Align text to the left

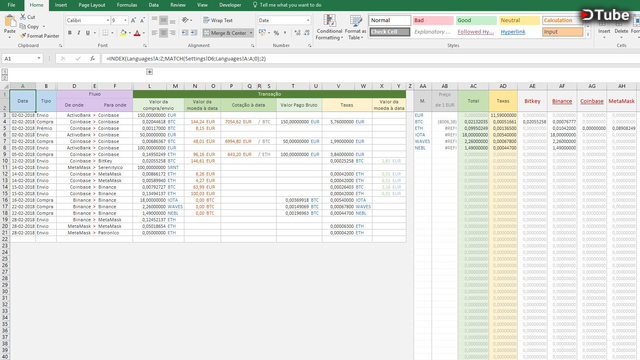click(154, 33)
